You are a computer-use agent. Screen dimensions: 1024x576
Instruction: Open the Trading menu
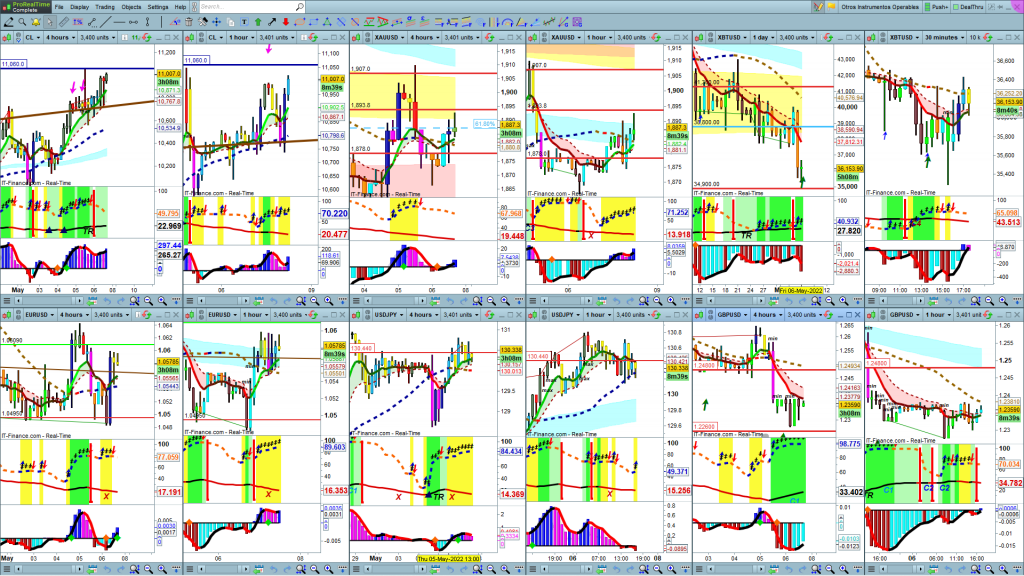(x=103, y=7)
